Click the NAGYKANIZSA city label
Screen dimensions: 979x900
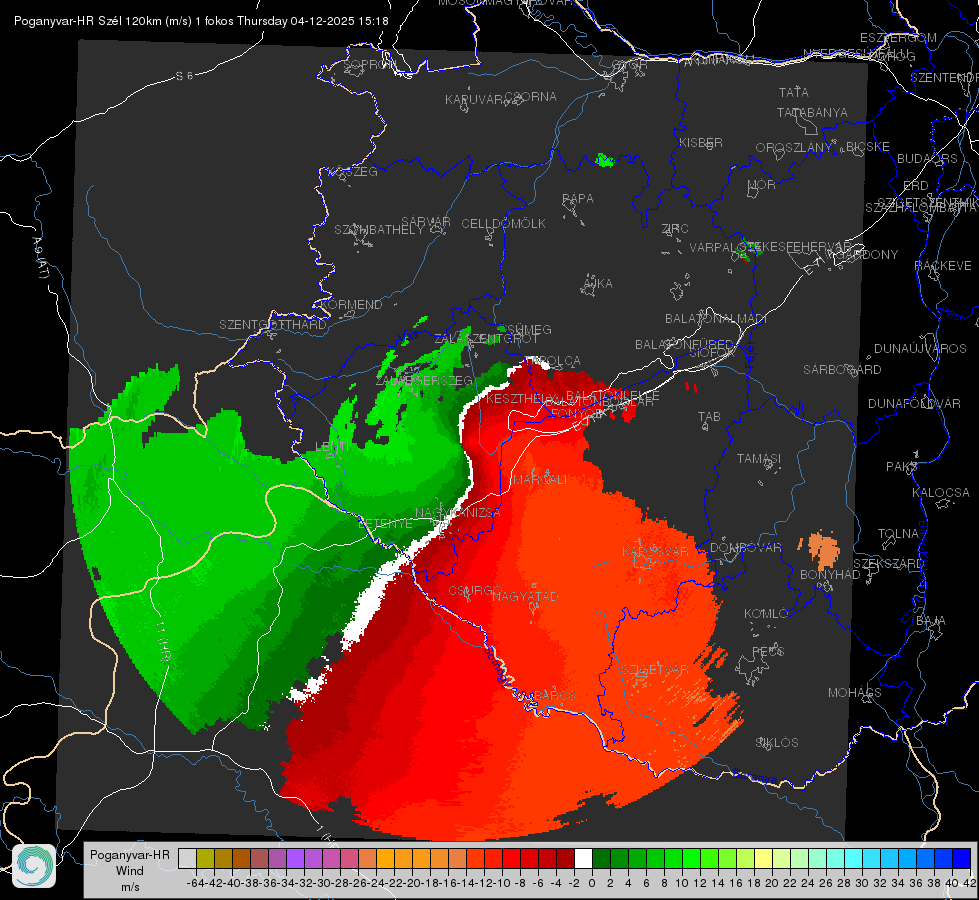(x=458, y=513)
